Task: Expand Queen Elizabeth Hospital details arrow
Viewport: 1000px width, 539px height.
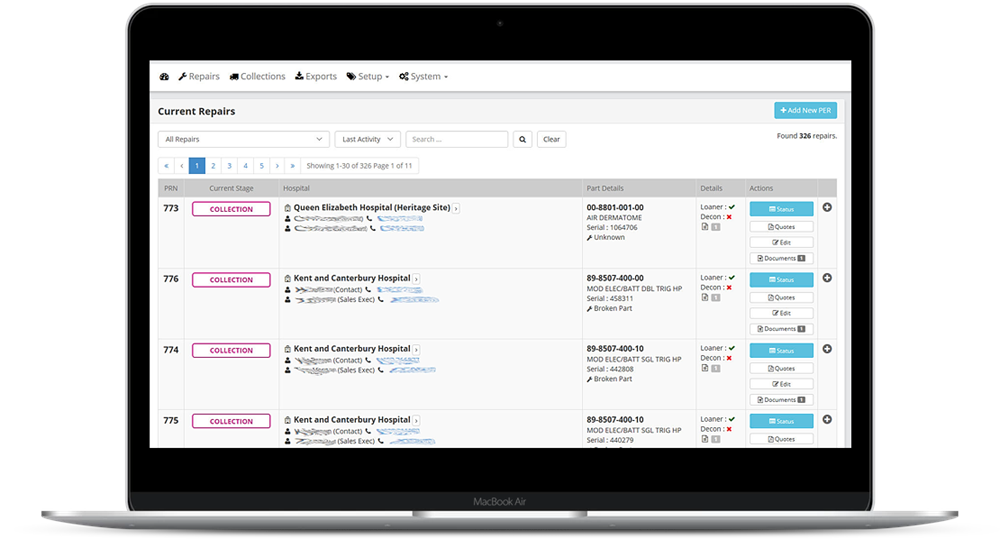Action: [x=456, y=208]
